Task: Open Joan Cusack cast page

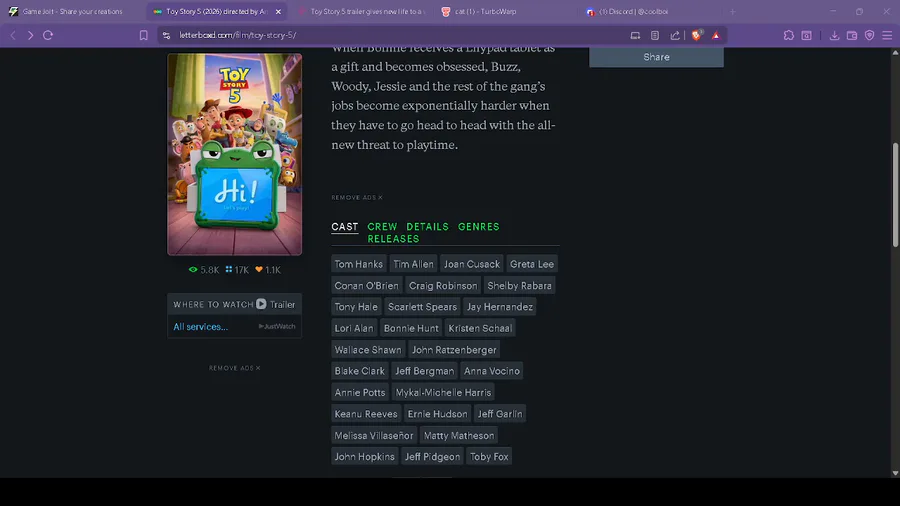Action: click(x=472, y=264)
